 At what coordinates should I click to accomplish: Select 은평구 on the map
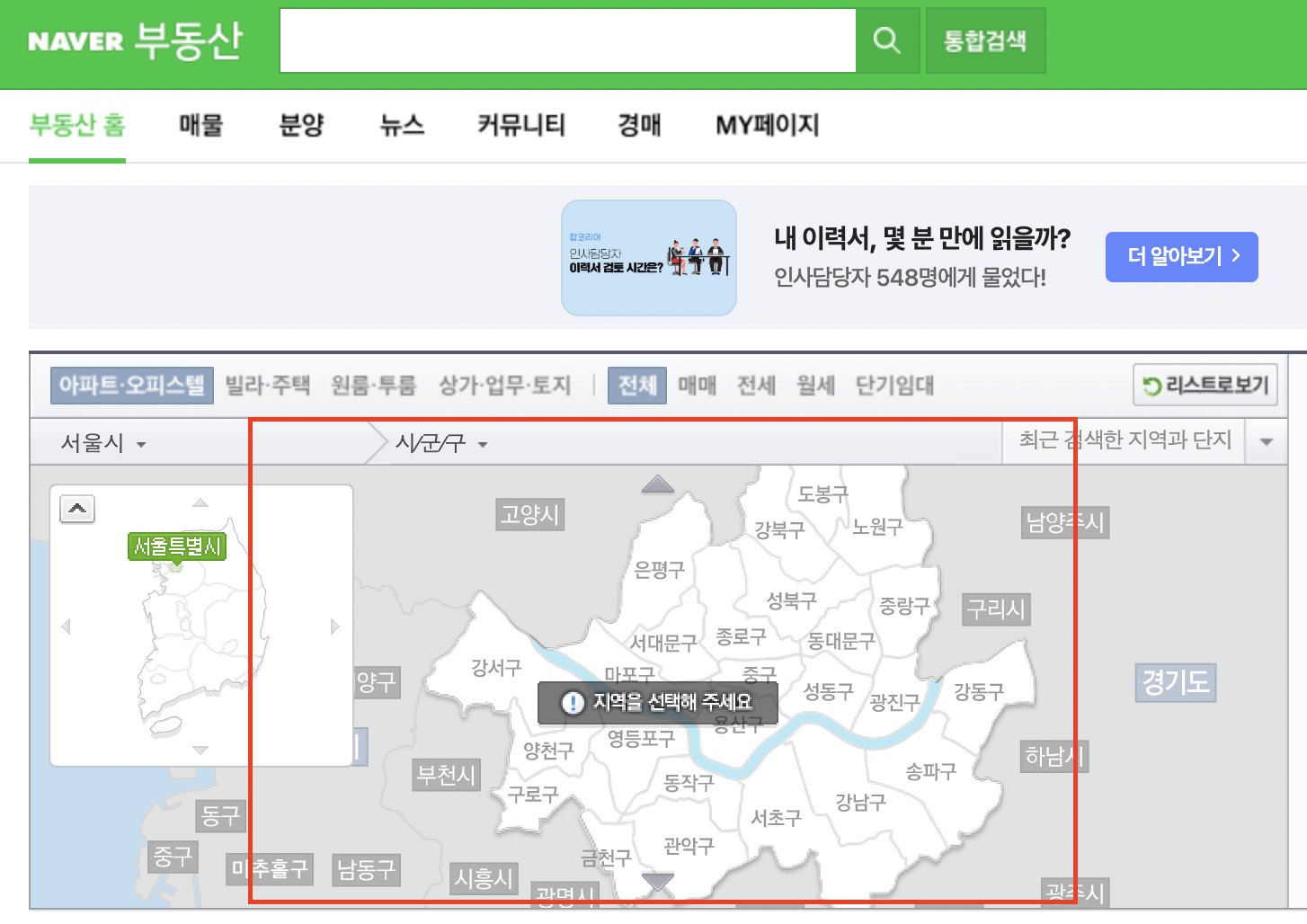pyautogui.click(x=659, y=570)
